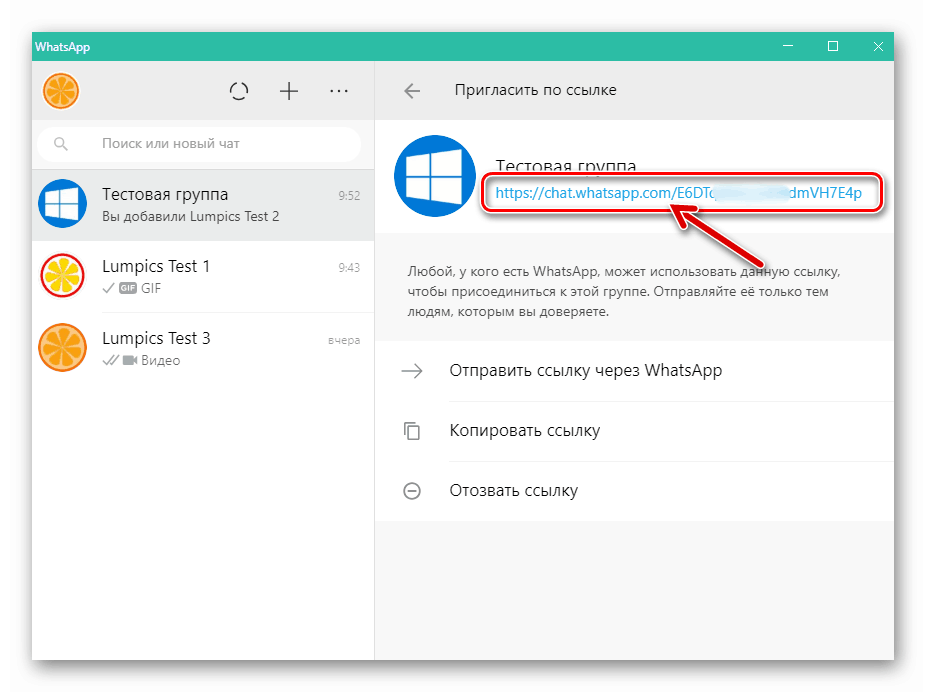
Task: Open your own profile avatar
Action: point(60,90)
